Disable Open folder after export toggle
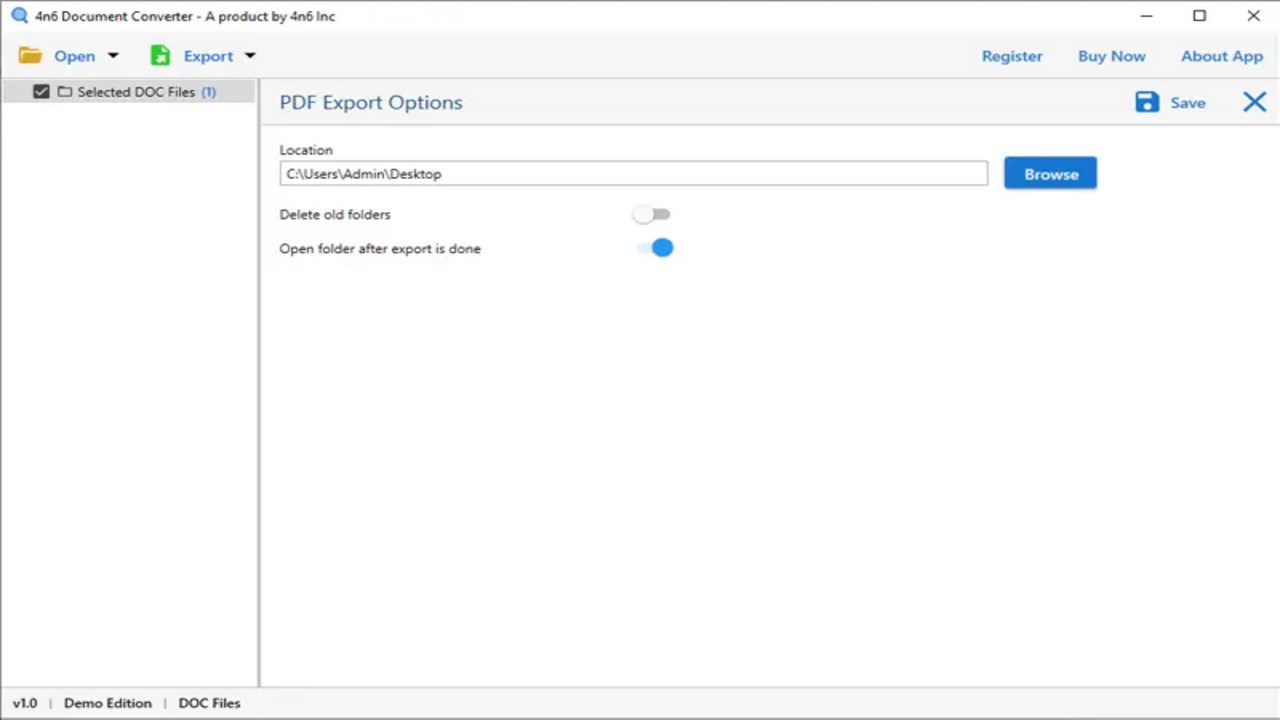The height and width of the screenshot is (720, 1280). 655,247
